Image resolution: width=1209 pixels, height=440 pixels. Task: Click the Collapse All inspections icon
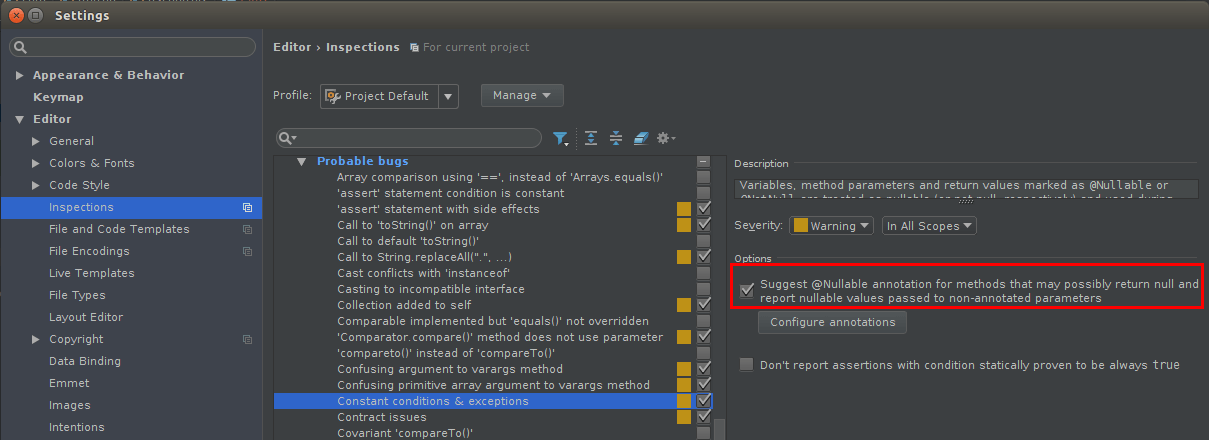pos(616,138)
